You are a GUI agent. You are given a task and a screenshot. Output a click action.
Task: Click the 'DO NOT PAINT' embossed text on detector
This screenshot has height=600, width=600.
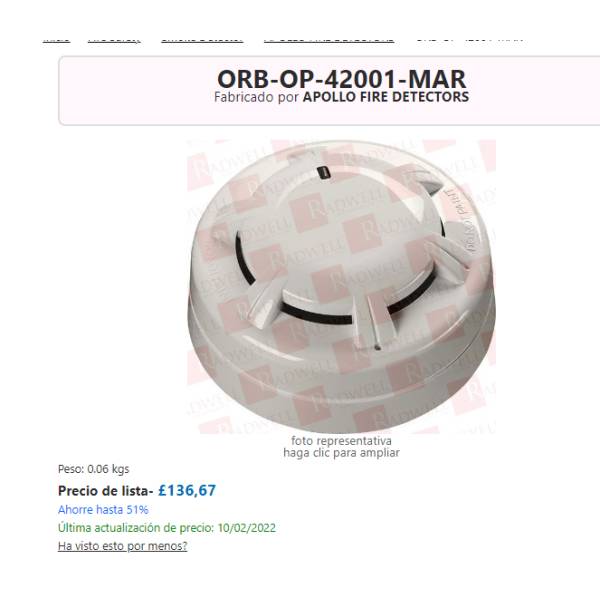(x=461, y=219)
